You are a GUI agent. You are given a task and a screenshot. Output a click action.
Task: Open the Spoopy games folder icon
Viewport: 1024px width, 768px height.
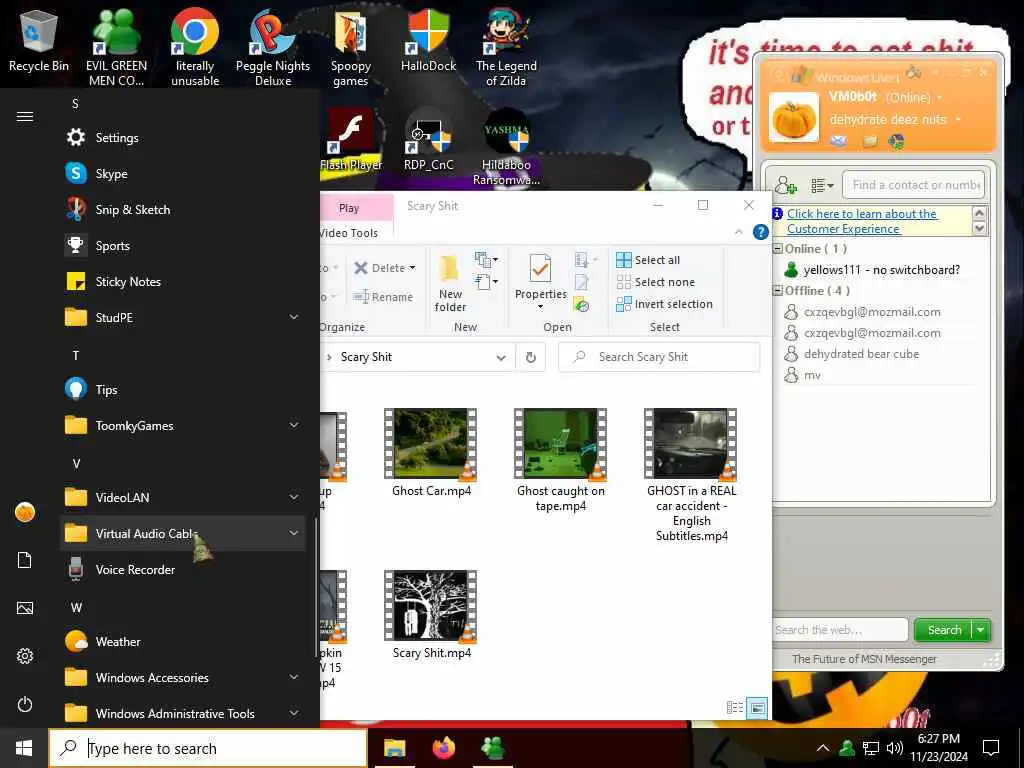[x=351, y=47]
